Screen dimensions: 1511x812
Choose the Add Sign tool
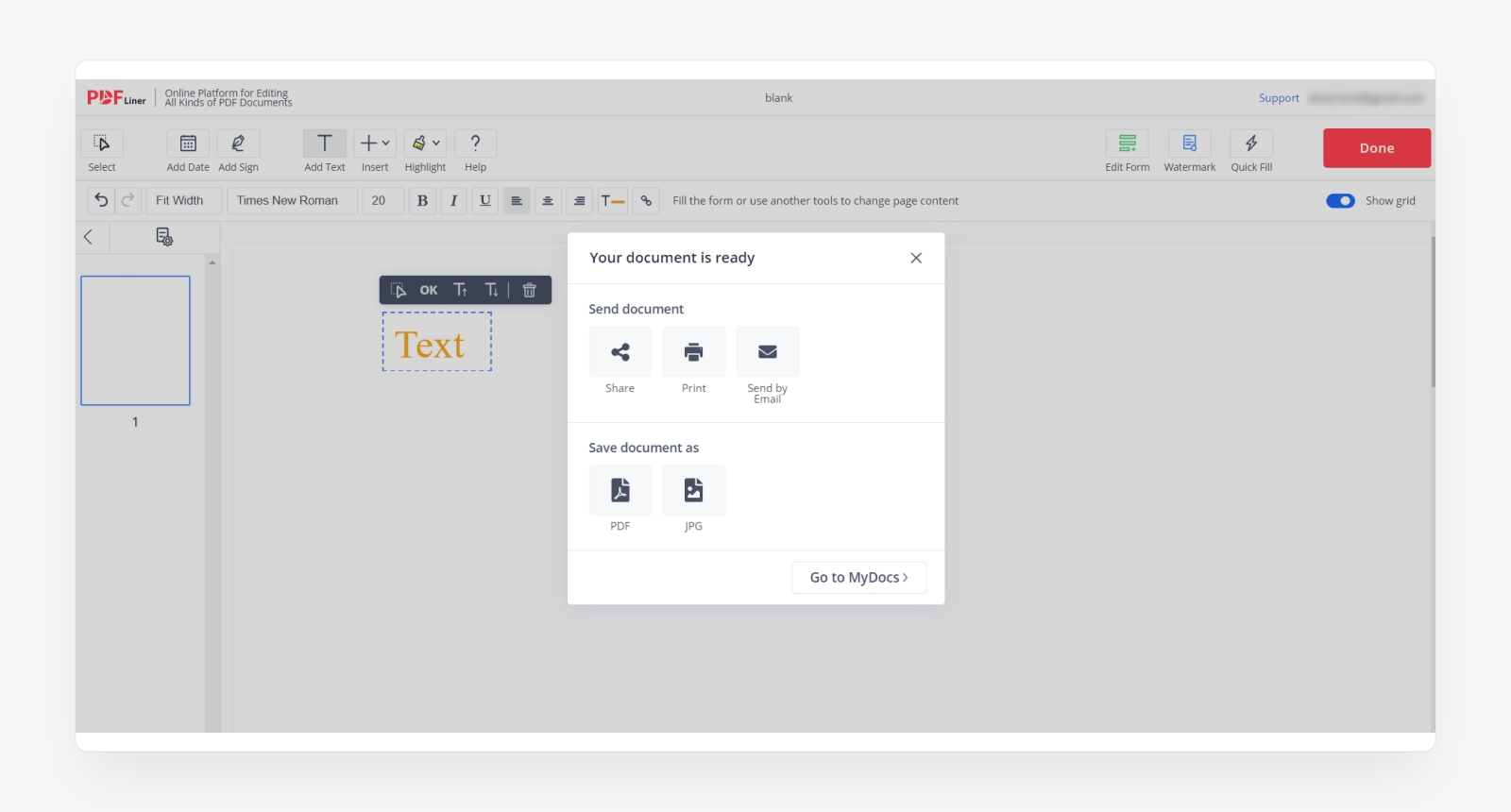pos(238,144)
